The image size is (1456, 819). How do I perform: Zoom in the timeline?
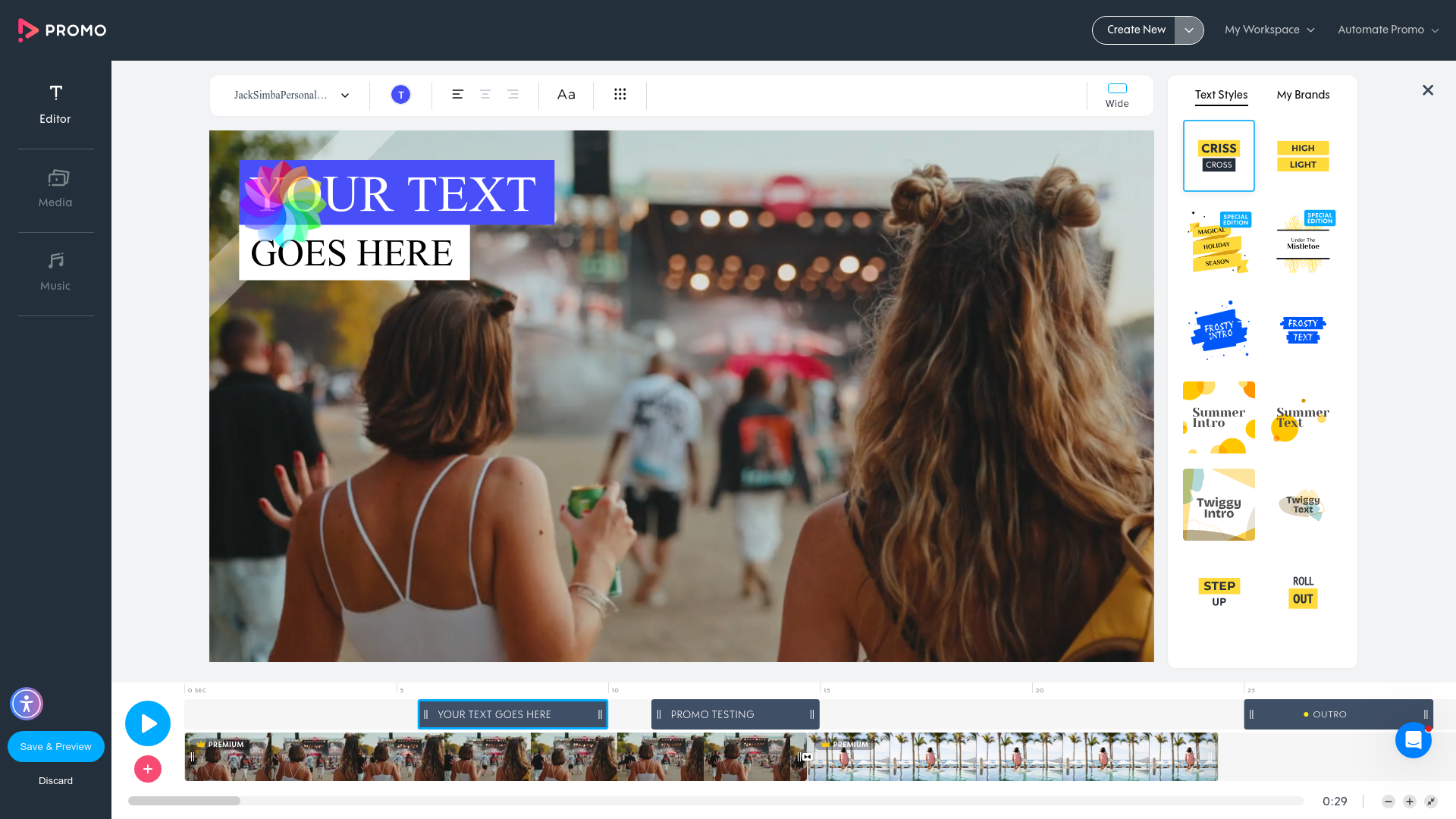coord(1410,802)
